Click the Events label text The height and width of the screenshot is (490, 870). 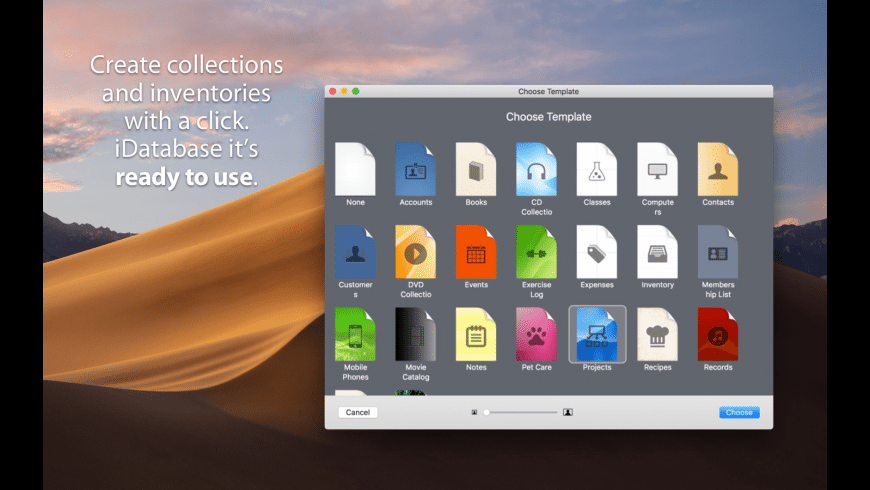(476, 285)
